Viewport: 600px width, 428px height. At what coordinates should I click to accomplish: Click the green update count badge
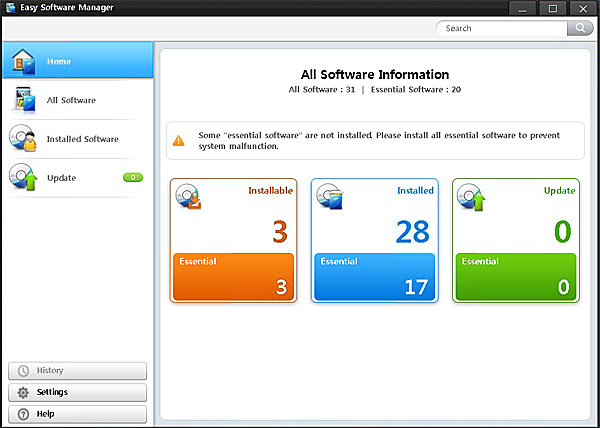coord(133,177)
